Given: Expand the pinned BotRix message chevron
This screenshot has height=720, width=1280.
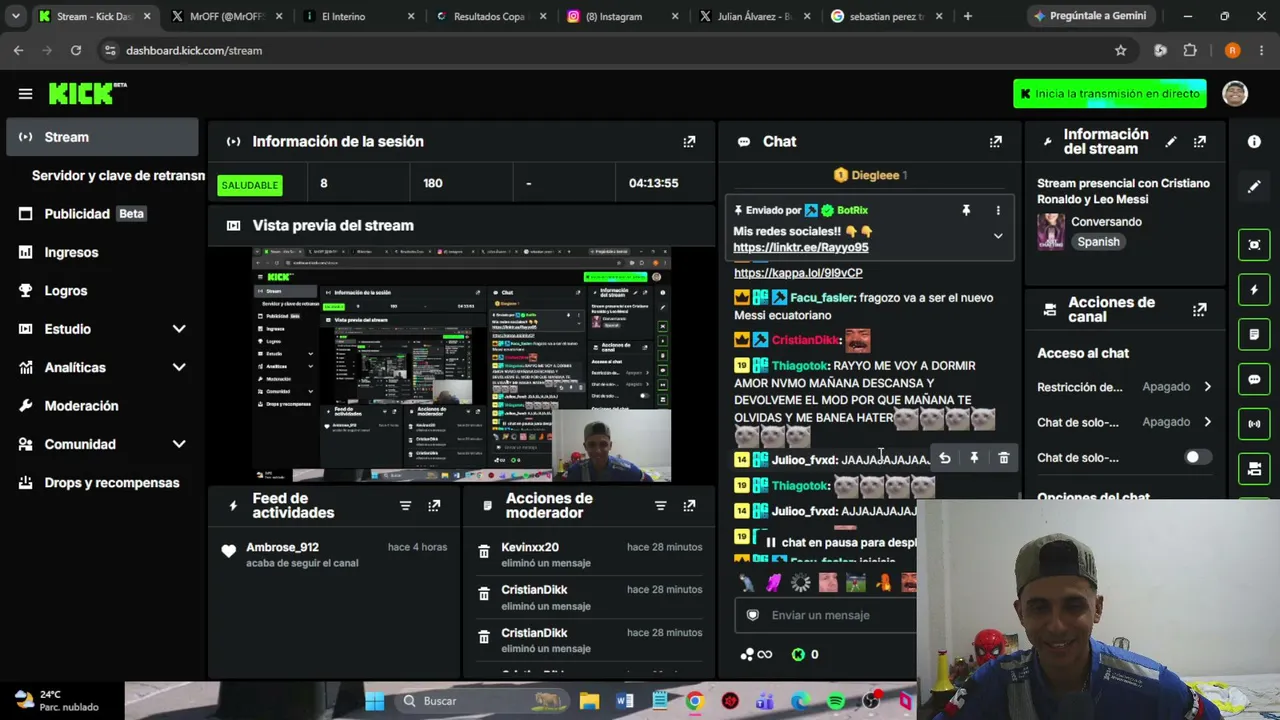Looking at the screenshot, I should point(997,236).
